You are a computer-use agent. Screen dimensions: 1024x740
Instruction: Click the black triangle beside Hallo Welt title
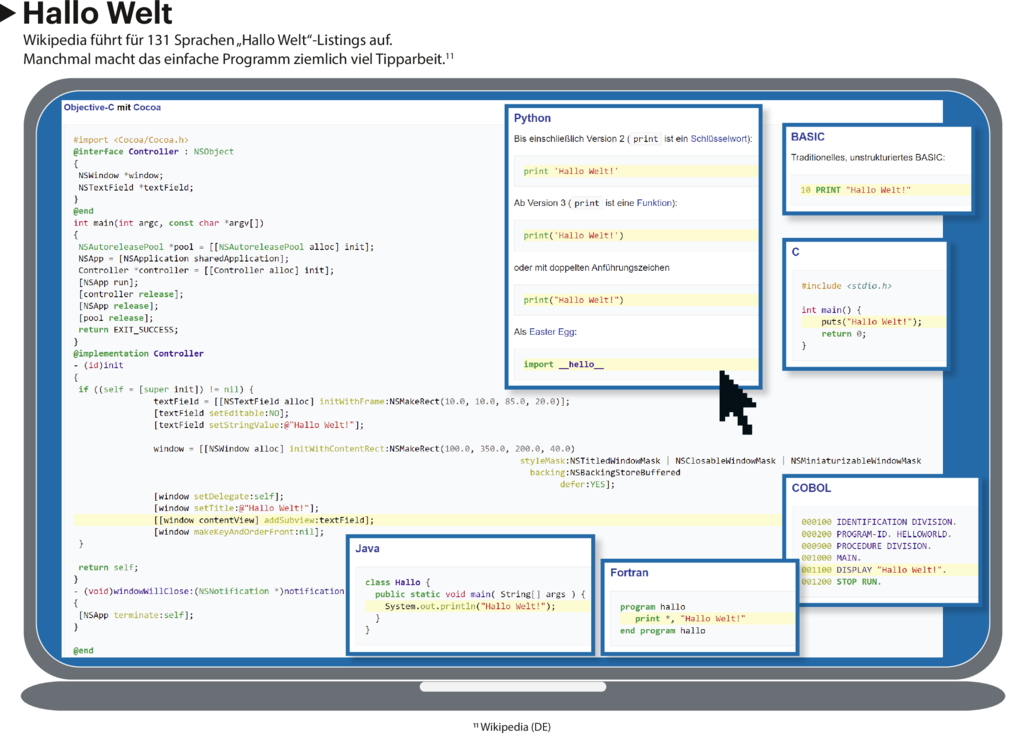coord(9,14)
